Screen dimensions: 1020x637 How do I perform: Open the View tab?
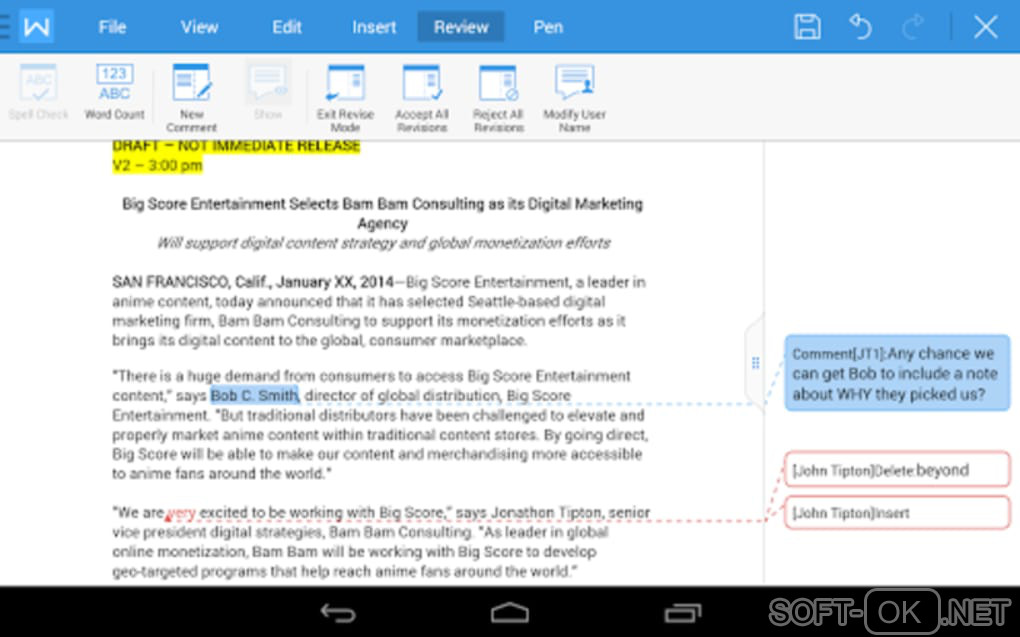point(199,27)
